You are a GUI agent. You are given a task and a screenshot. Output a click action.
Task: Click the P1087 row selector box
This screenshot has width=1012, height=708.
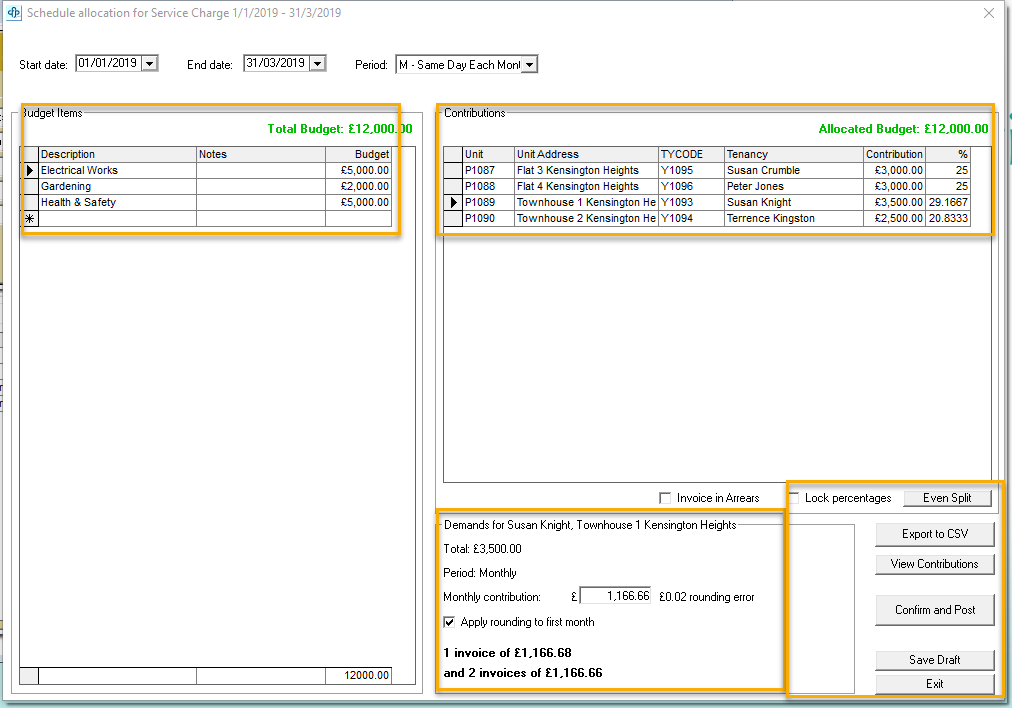453,170
